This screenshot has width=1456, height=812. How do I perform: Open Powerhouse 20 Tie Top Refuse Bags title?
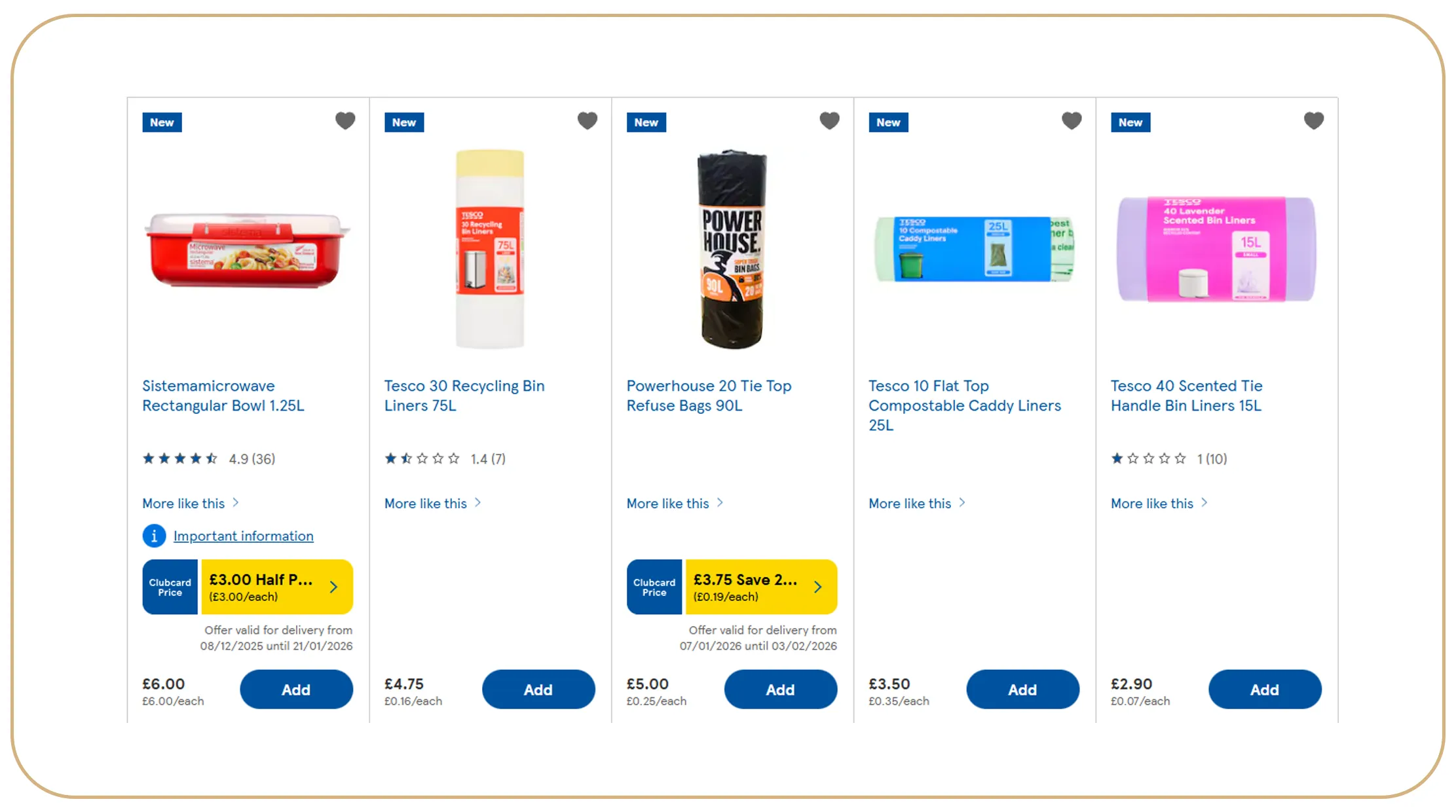tap(709, 396)
